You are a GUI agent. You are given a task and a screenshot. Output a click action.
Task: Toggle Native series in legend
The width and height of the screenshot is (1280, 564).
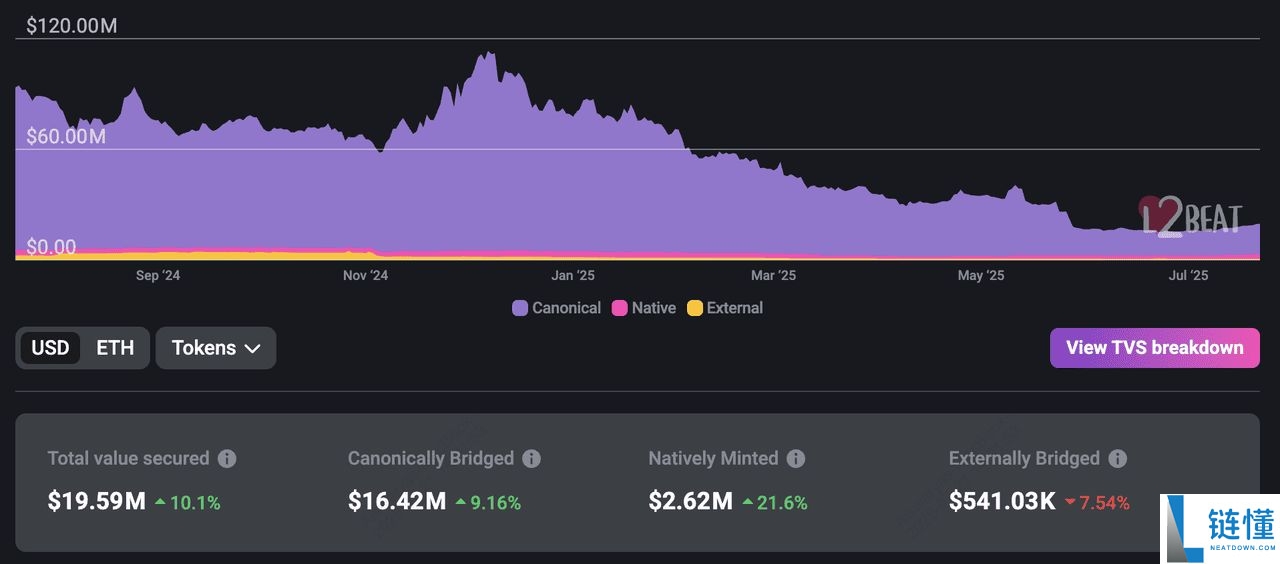coord(644,308)
